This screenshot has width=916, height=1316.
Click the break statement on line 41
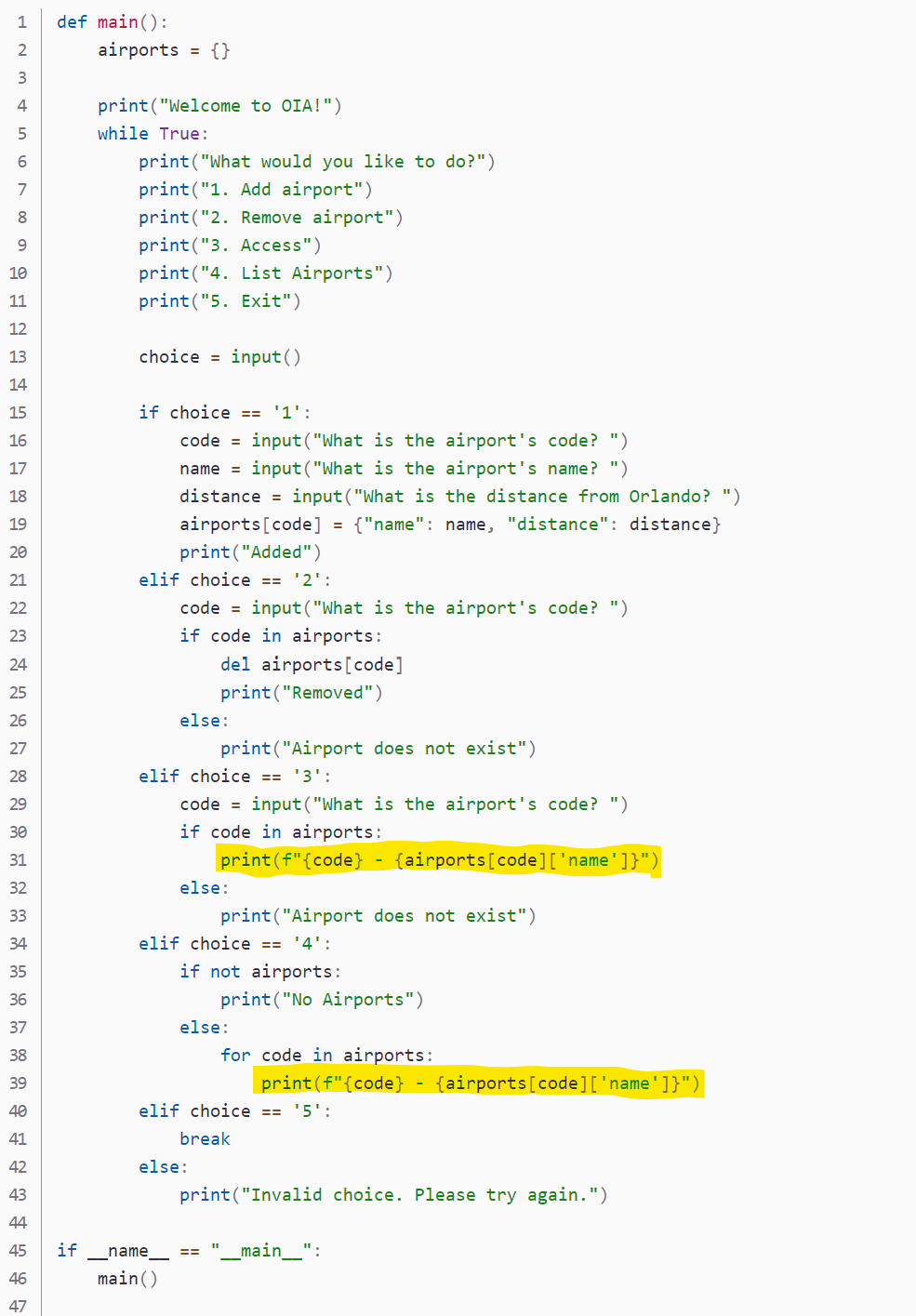204,1138
